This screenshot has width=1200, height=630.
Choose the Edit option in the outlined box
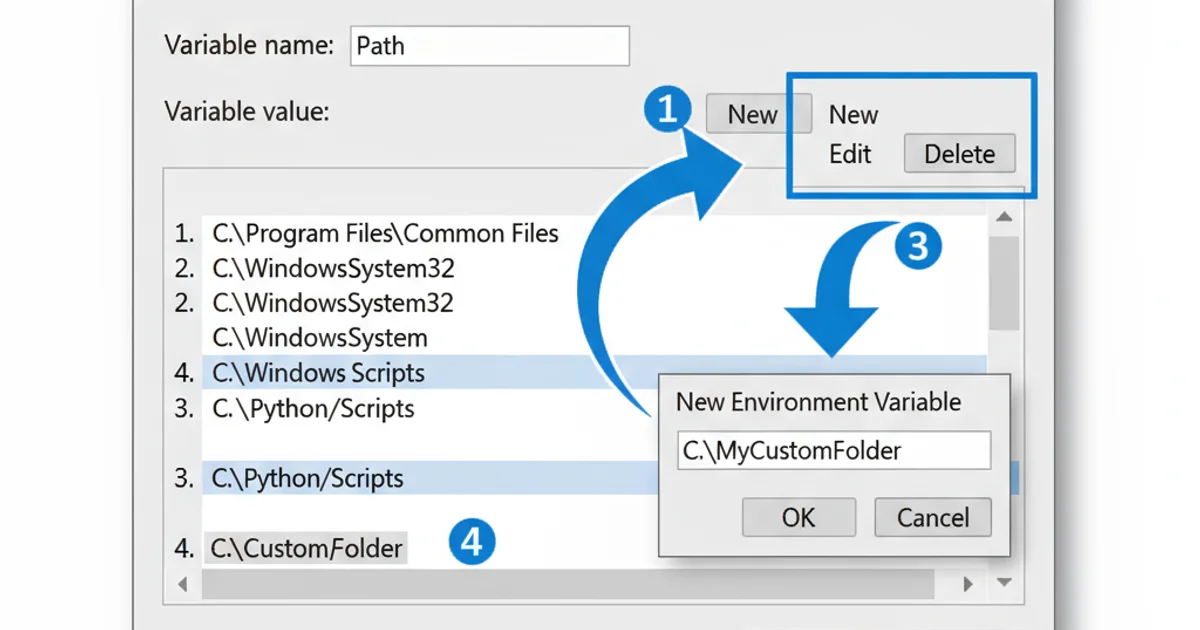point(850,154)
